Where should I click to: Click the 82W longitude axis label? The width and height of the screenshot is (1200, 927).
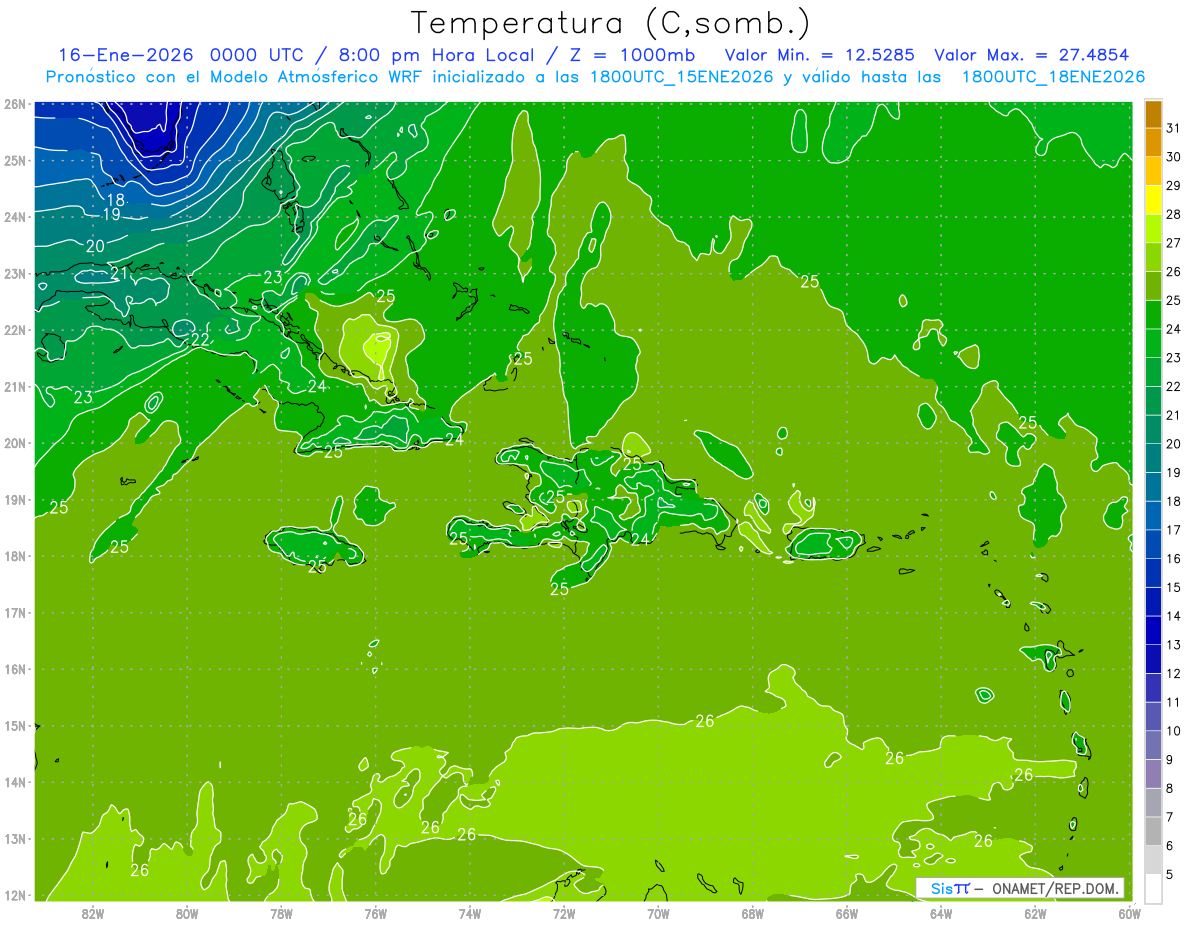pos(92,913)
